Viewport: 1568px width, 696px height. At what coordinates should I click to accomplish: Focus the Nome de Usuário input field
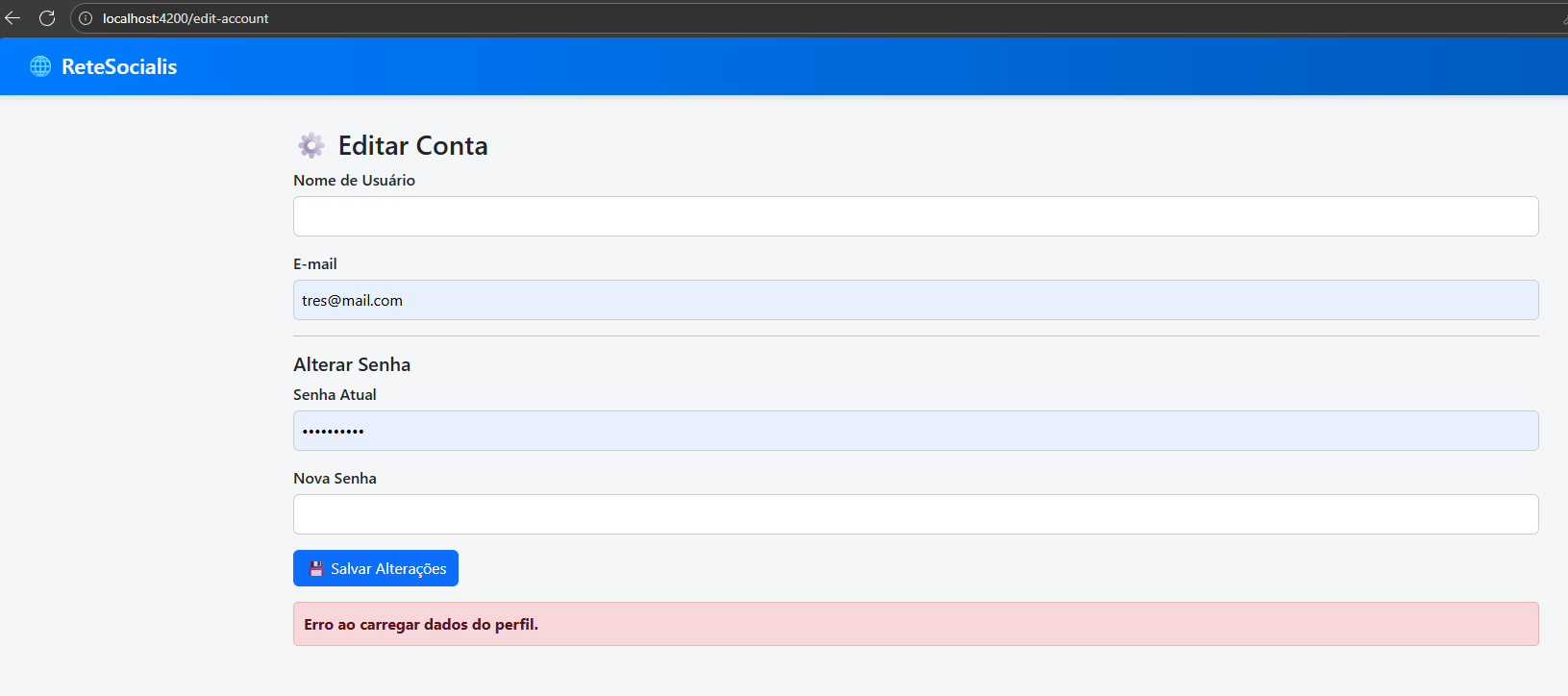click(914, 216)
